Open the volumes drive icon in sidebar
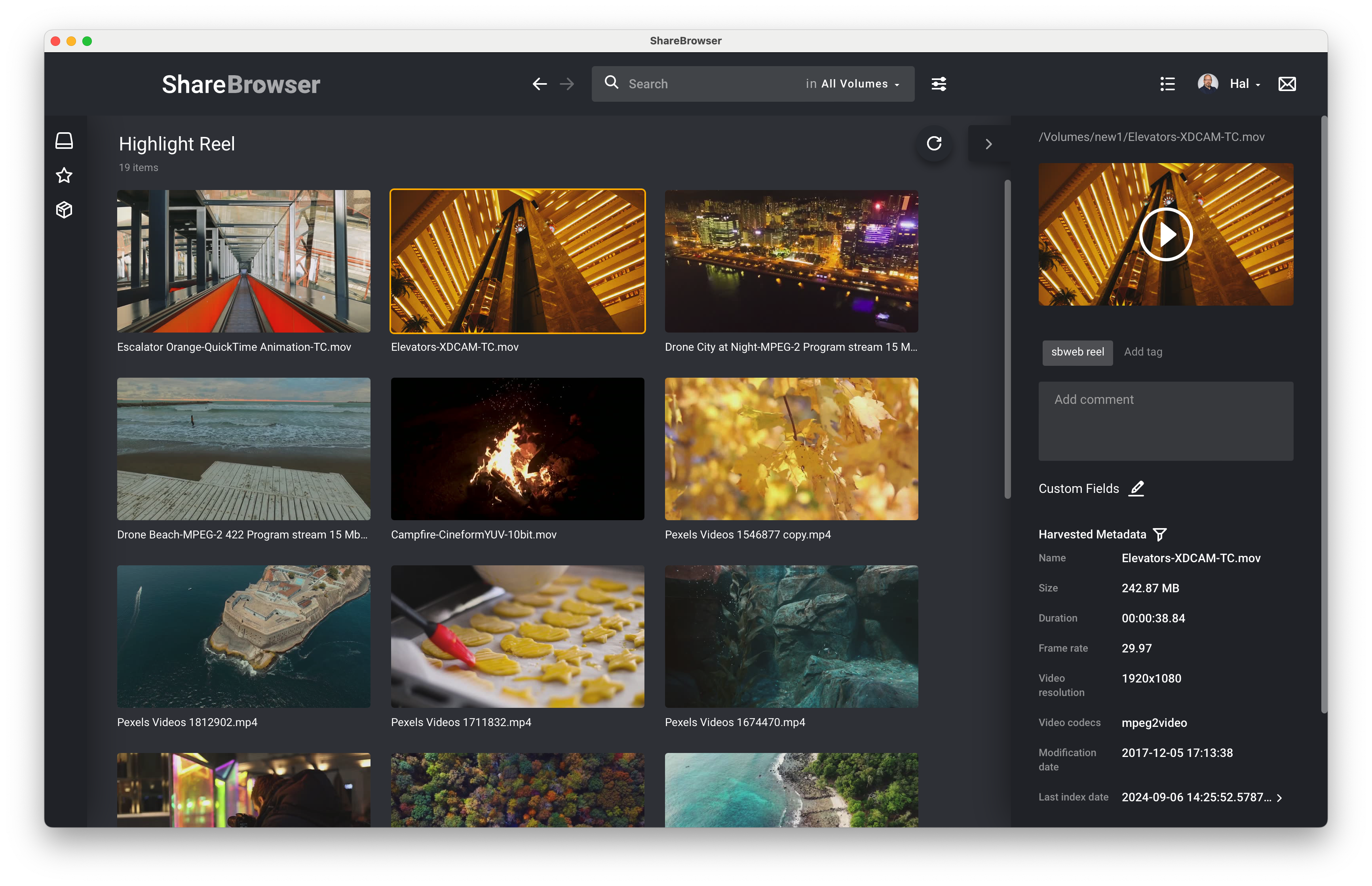 point(64,141)
